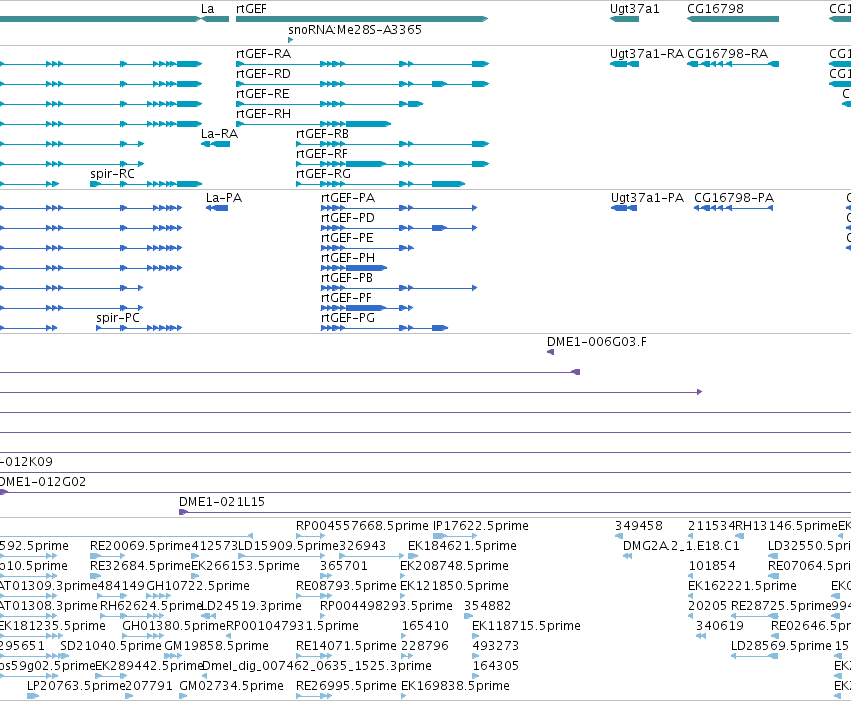The width and height of the screenshot is (851, 701).
Task: Click the rtGEF-PA protein label
Action: 348,198
